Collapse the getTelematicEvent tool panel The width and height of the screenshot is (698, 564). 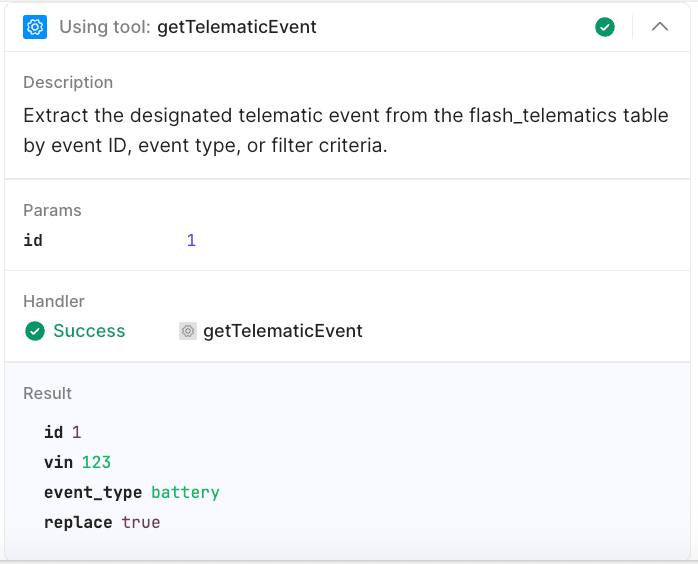[660, 27]
